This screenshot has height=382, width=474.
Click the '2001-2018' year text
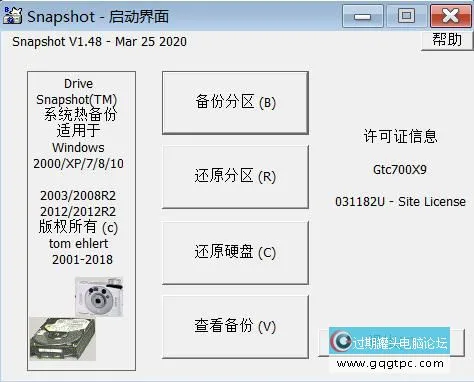coord(82,260)
